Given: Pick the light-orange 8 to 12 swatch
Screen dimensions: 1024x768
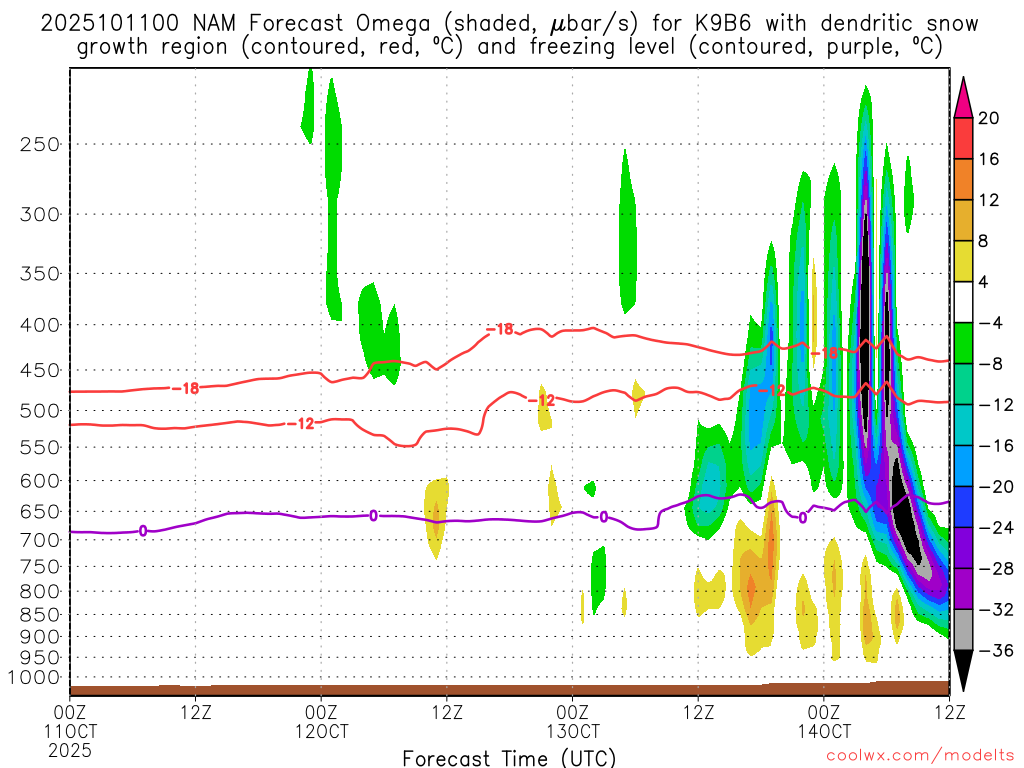Looking at the screenshot, I should point(963,221).
